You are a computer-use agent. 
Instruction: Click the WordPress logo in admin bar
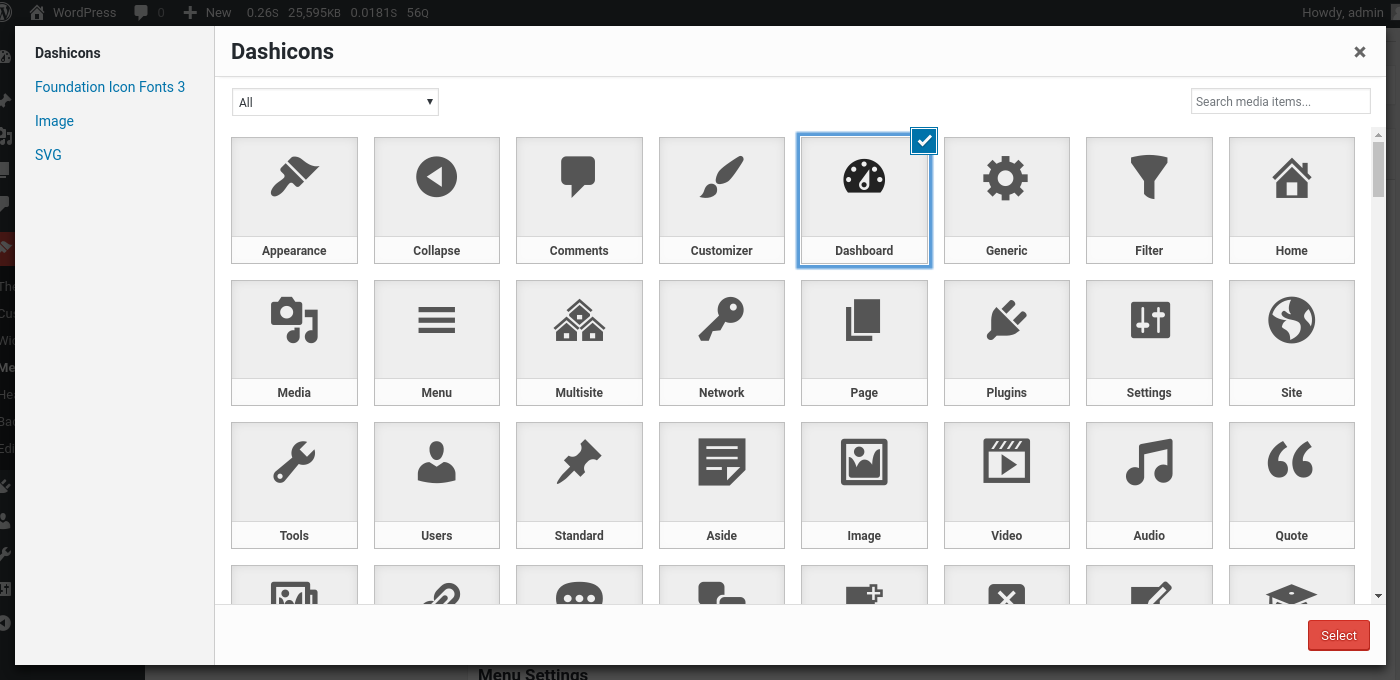click(5, 13)
